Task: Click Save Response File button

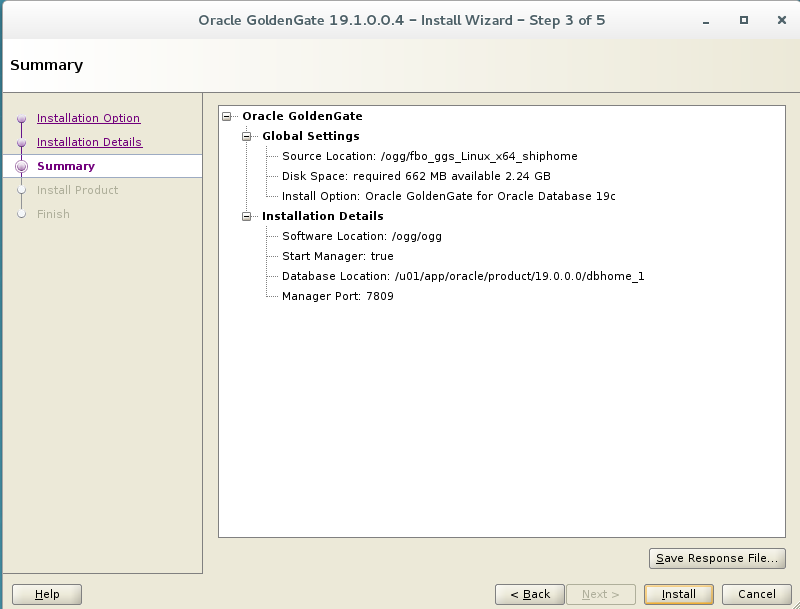Action: click(717, 558)
